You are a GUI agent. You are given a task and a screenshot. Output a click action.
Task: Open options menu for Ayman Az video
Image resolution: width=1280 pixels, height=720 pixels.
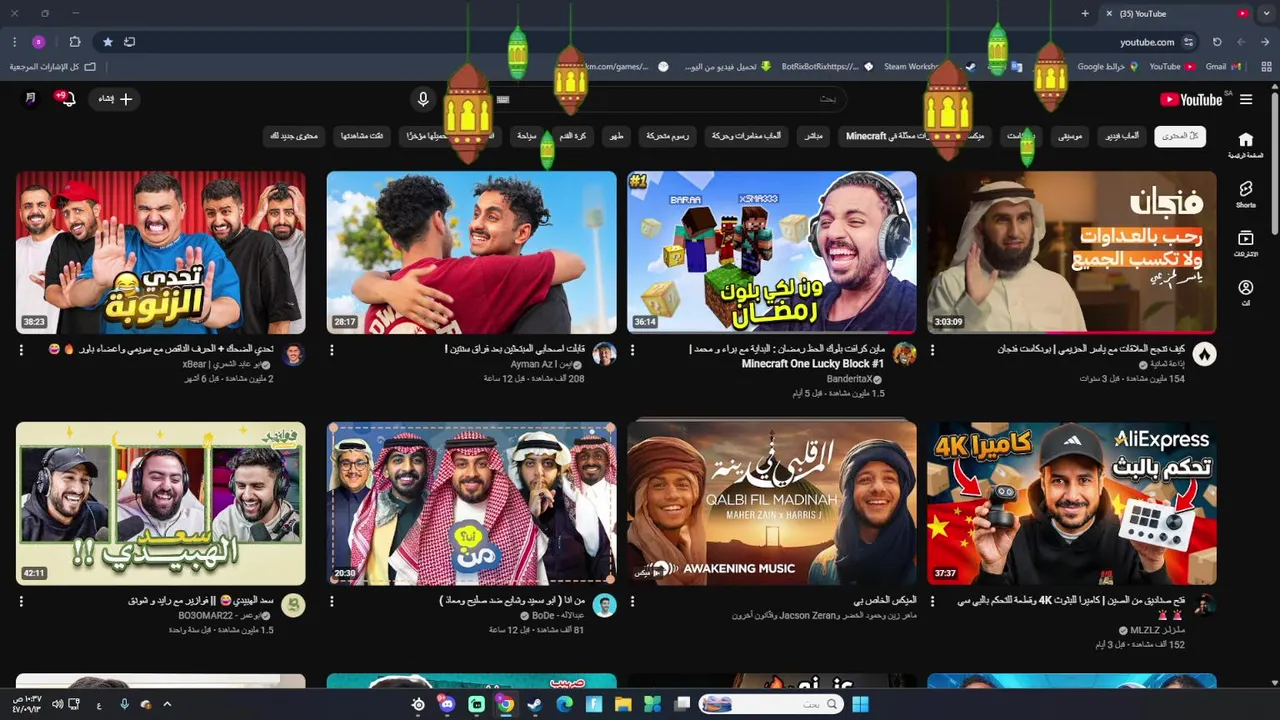332,350
